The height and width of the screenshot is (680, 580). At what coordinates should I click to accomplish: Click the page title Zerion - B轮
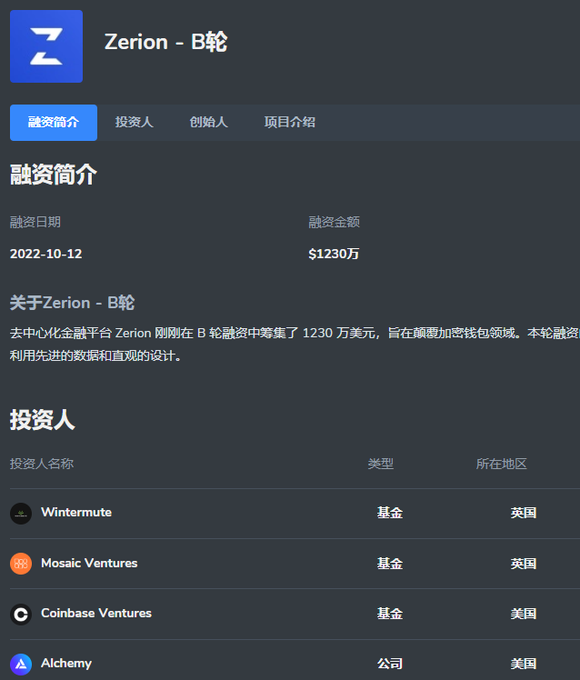(x=166, y=42)
